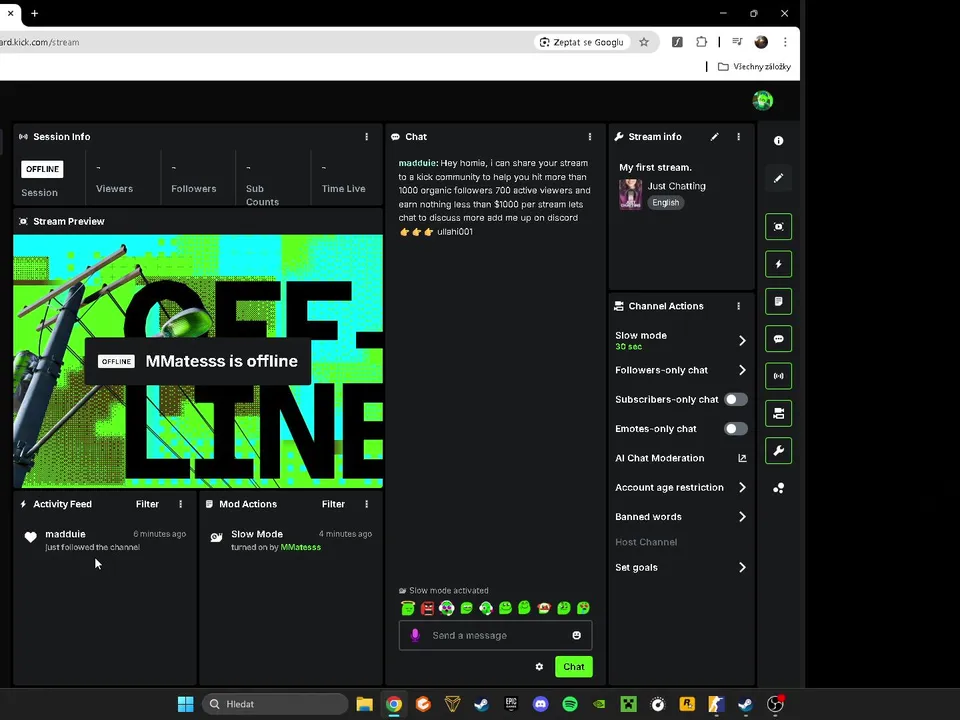
Task: Click the Send a message field
Action: 495,635
